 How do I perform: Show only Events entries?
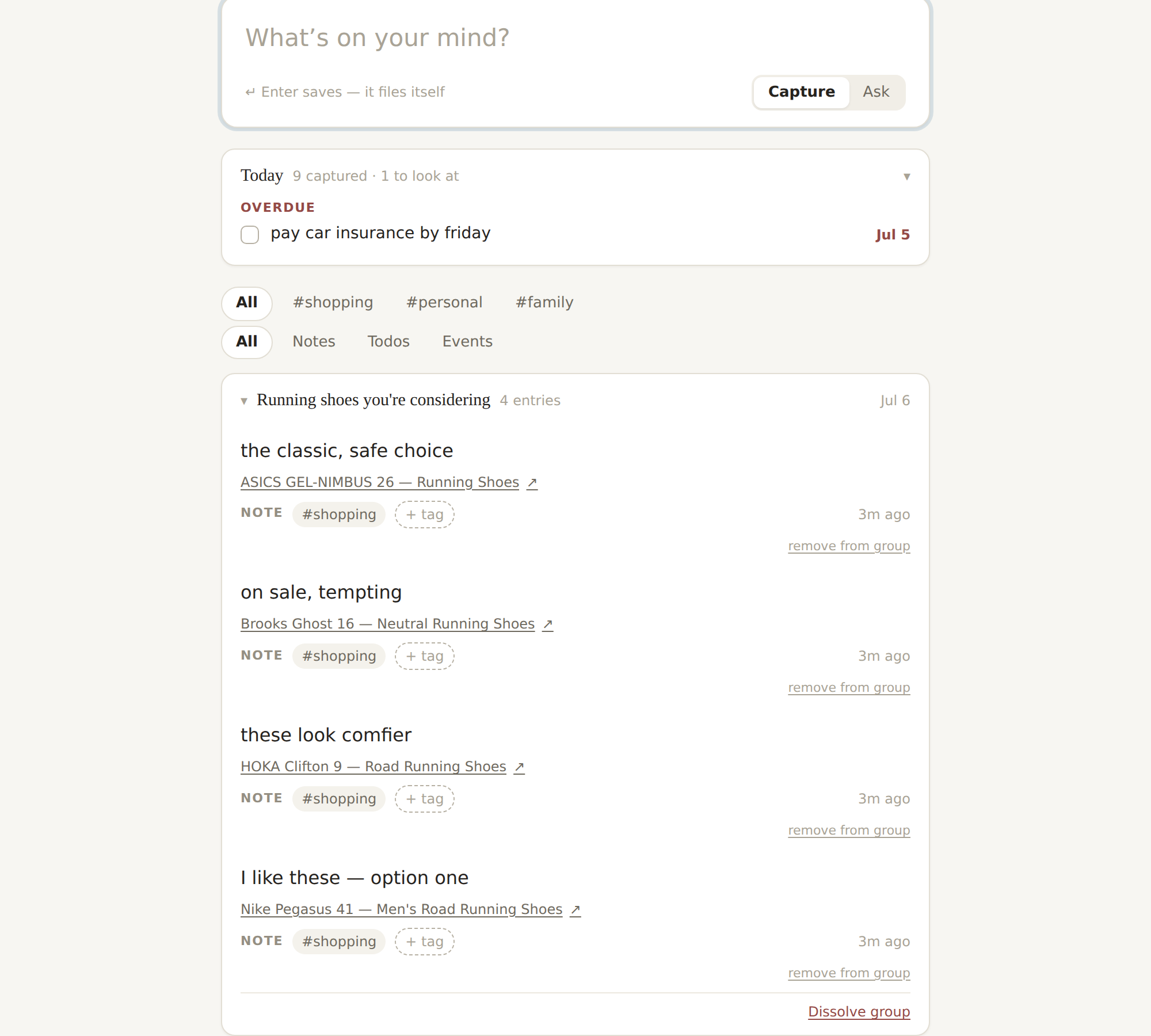(467, 342)
